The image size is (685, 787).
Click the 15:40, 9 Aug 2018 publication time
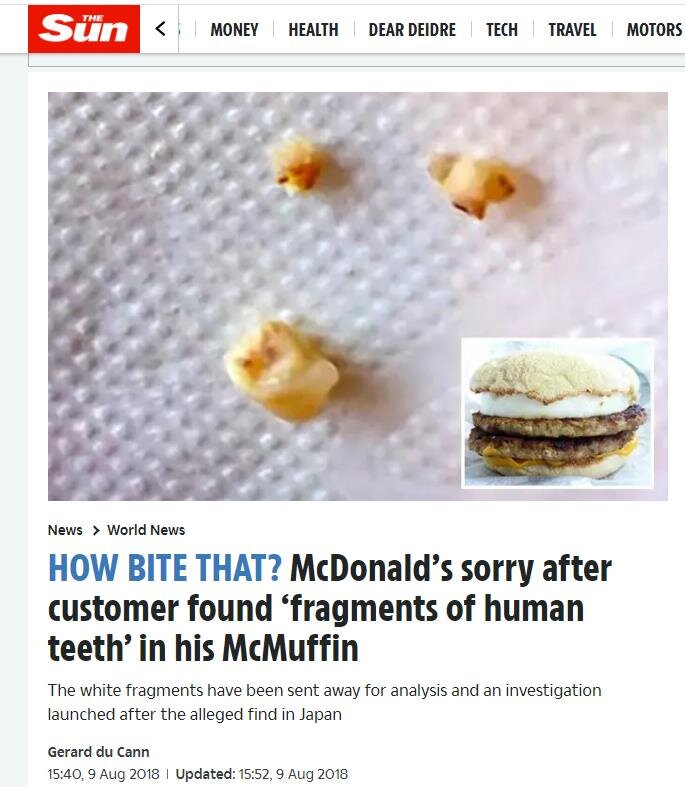click(x=103, y=774)
